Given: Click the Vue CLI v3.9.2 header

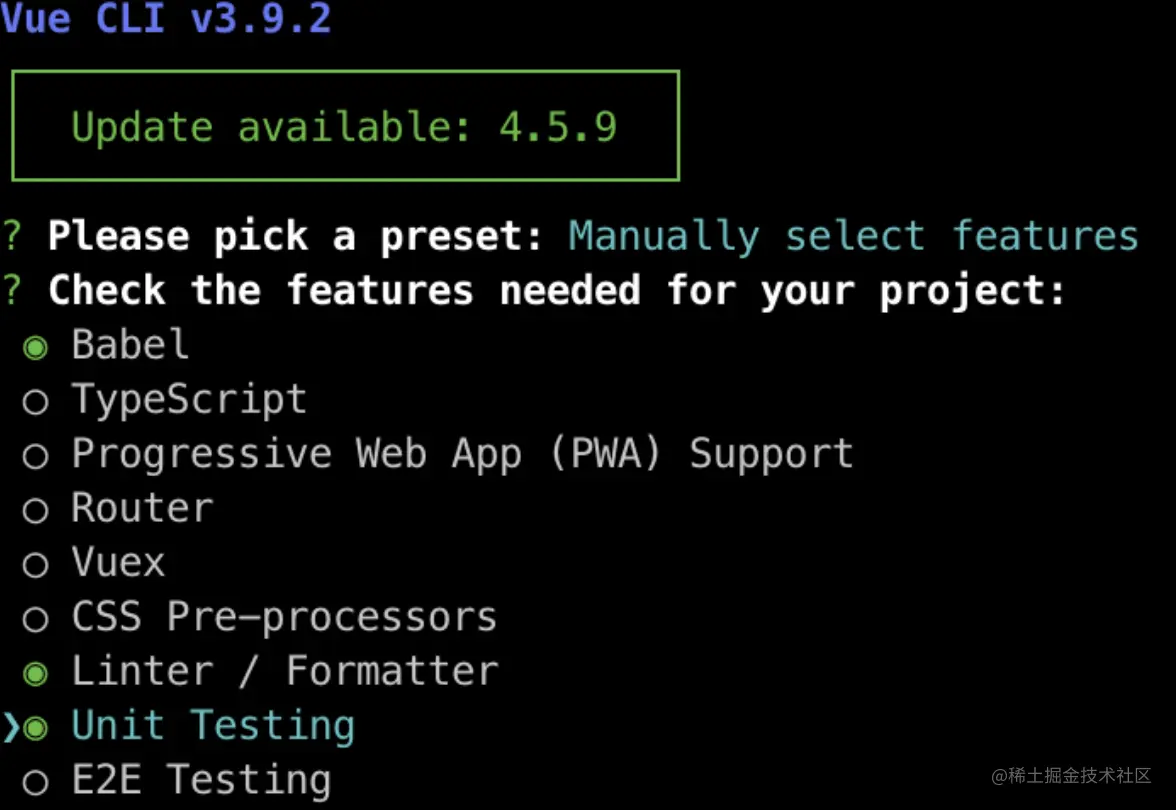Looking at the screenshot, I should pos(166,18).
